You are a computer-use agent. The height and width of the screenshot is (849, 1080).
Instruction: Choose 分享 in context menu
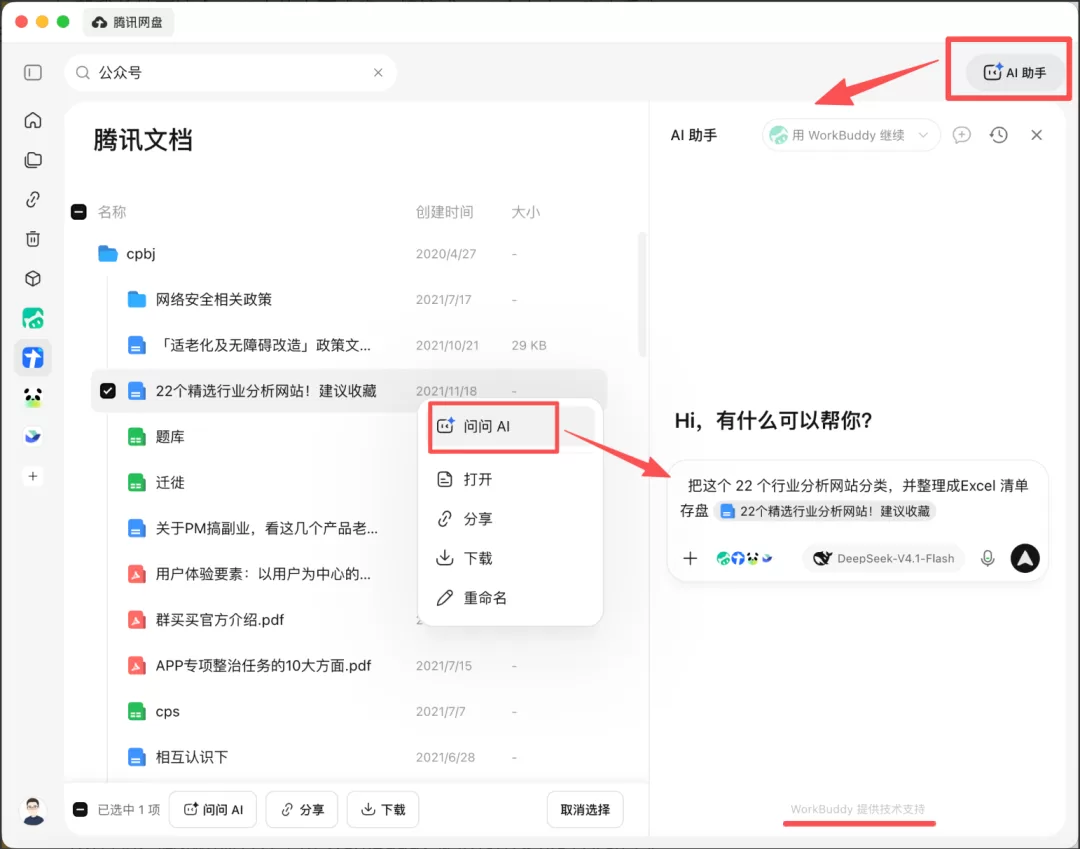coord(510,518)
